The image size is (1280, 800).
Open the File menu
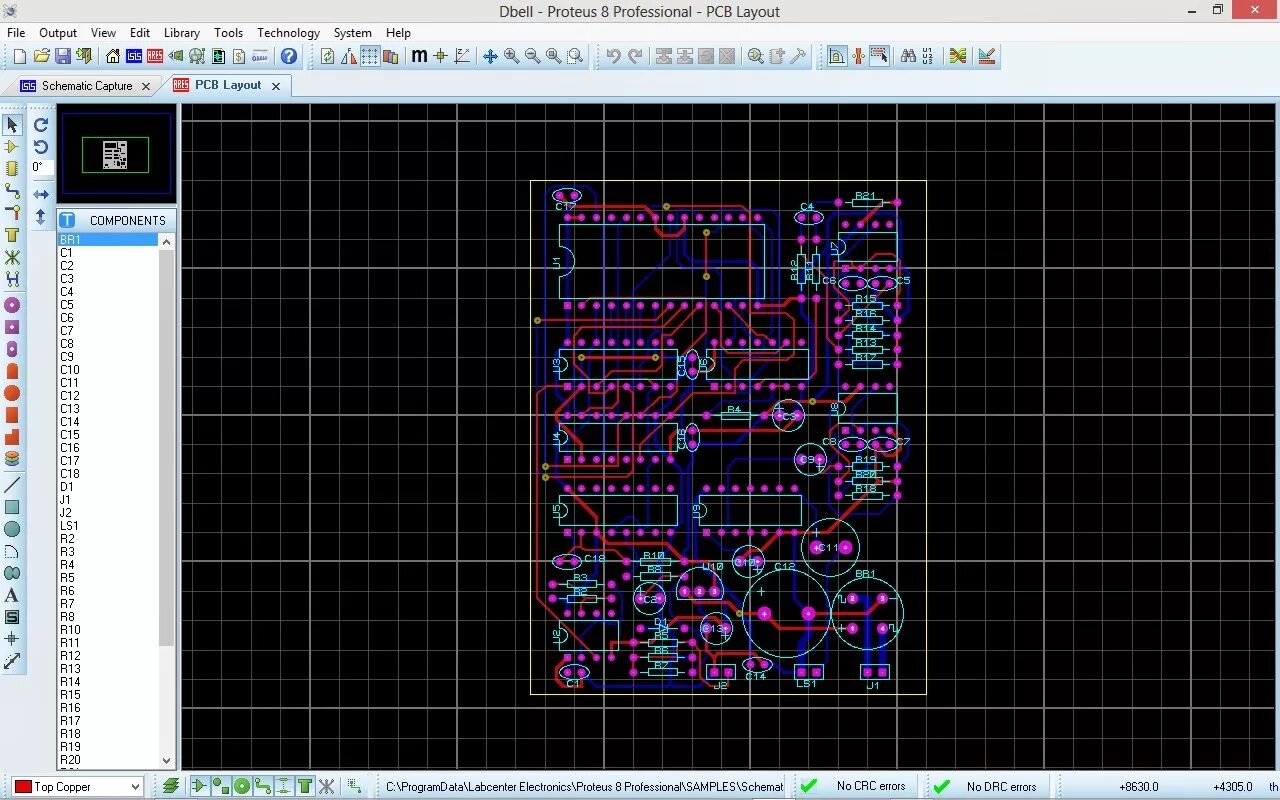(16, 33)
